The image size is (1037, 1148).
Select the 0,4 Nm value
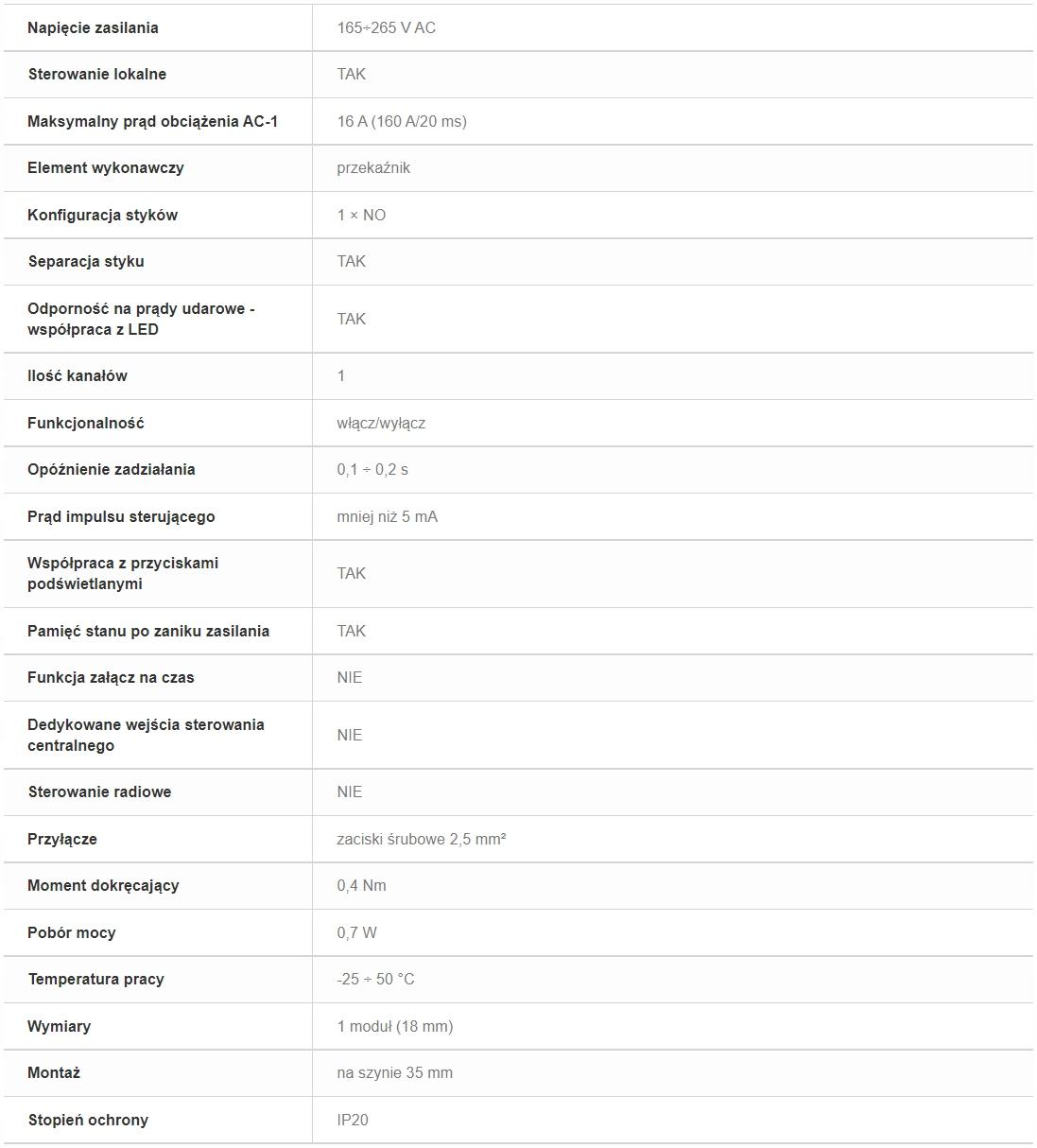(x=361, y=885)
